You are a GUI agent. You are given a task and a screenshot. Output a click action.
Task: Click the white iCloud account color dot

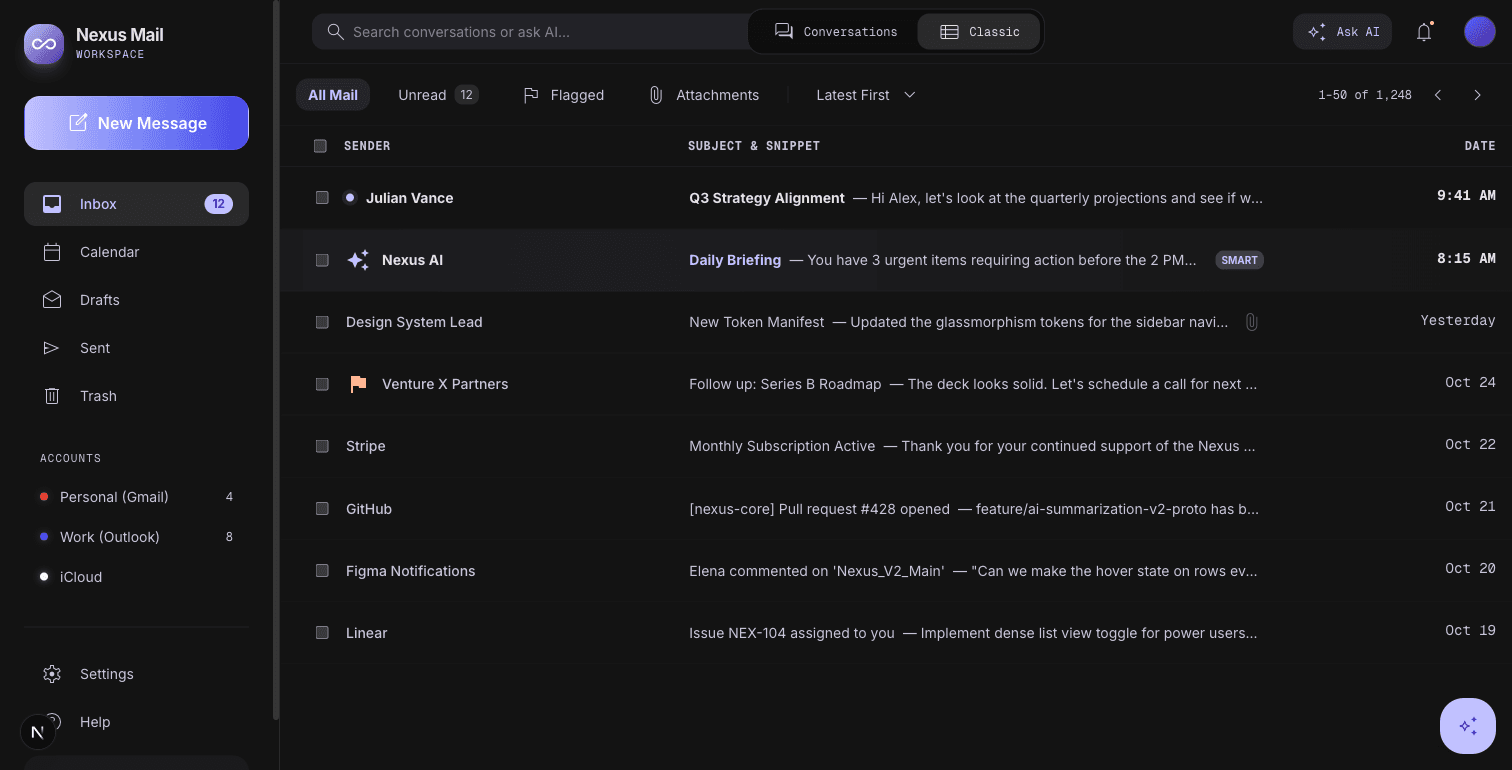pos(44,577)
